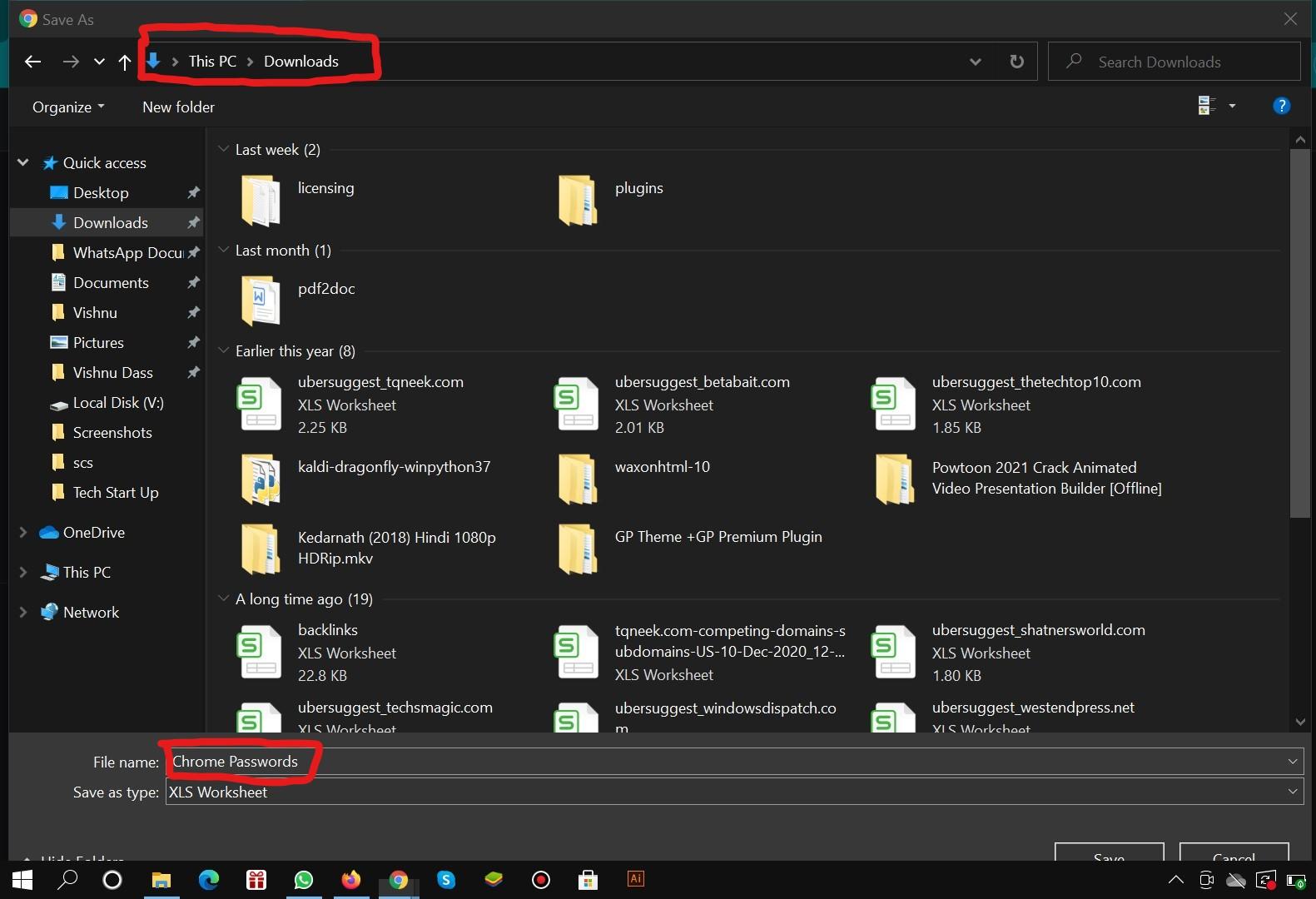Click scrollbar down arrow in file list
The image size is (1316, 899).
[x=1300, y=722]
